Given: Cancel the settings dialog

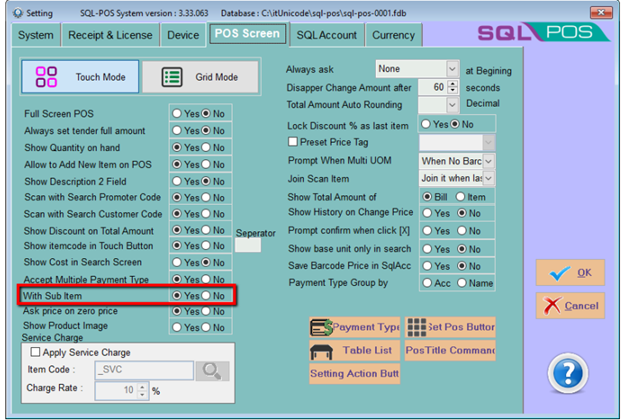Looking at the screenshot, I should (569, 306).
